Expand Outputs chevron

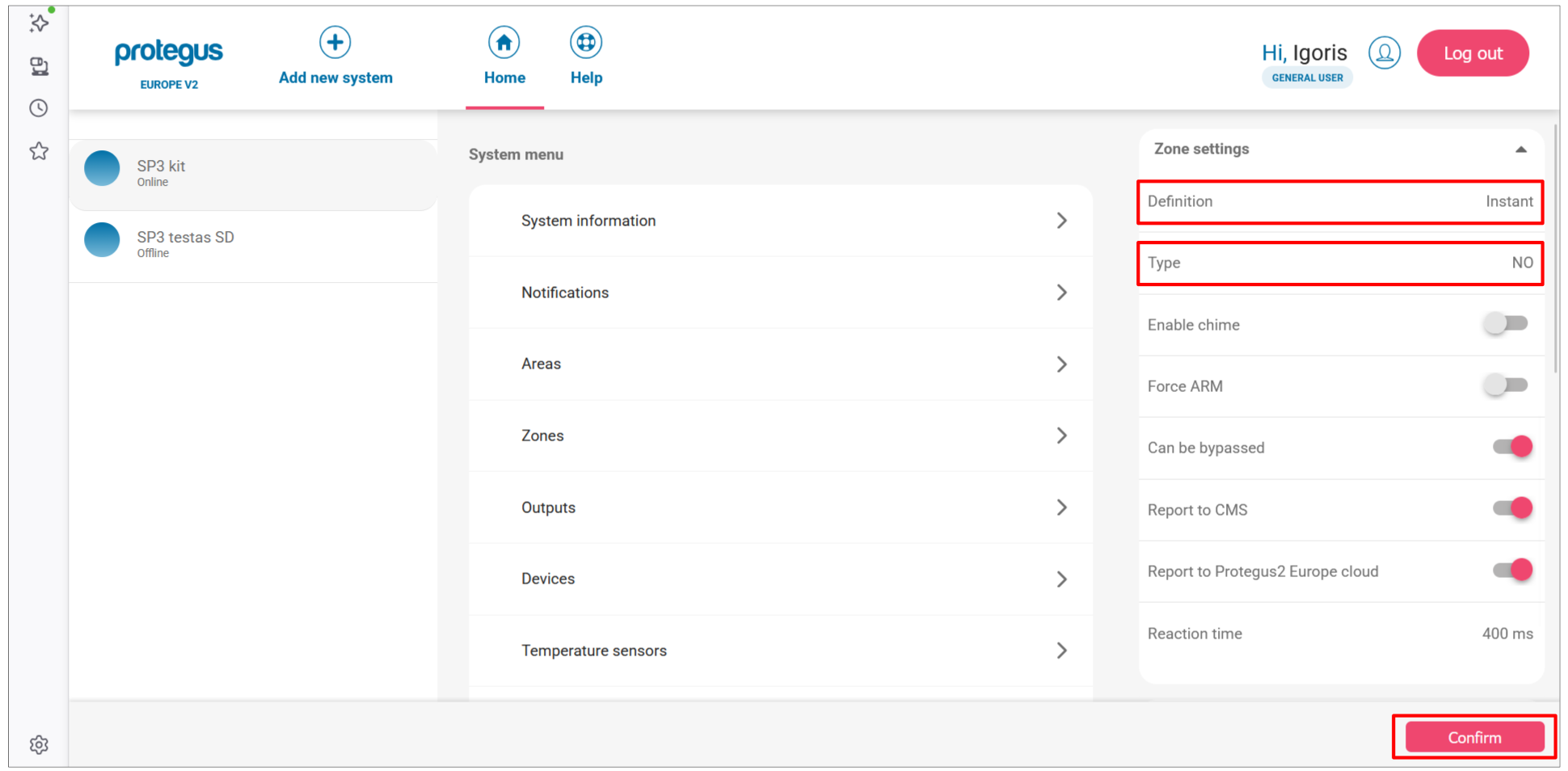pos(1062,508)
